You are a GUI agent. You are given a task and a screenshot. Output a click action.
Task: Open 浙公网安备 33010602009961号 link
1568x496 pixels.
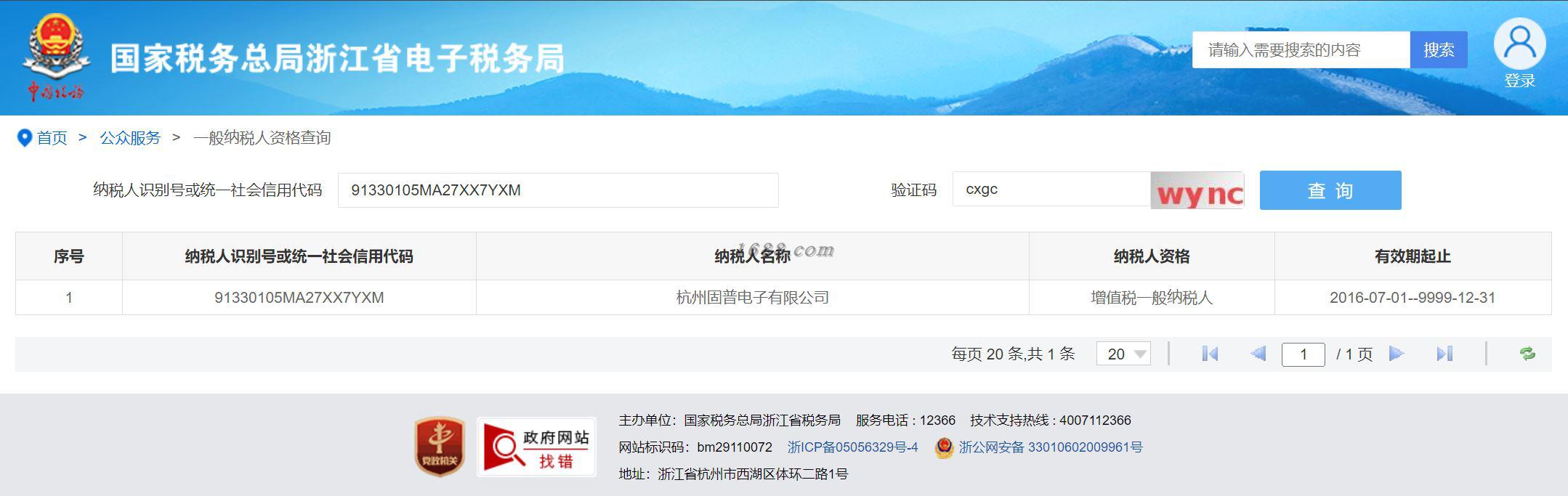(1050, 447)
